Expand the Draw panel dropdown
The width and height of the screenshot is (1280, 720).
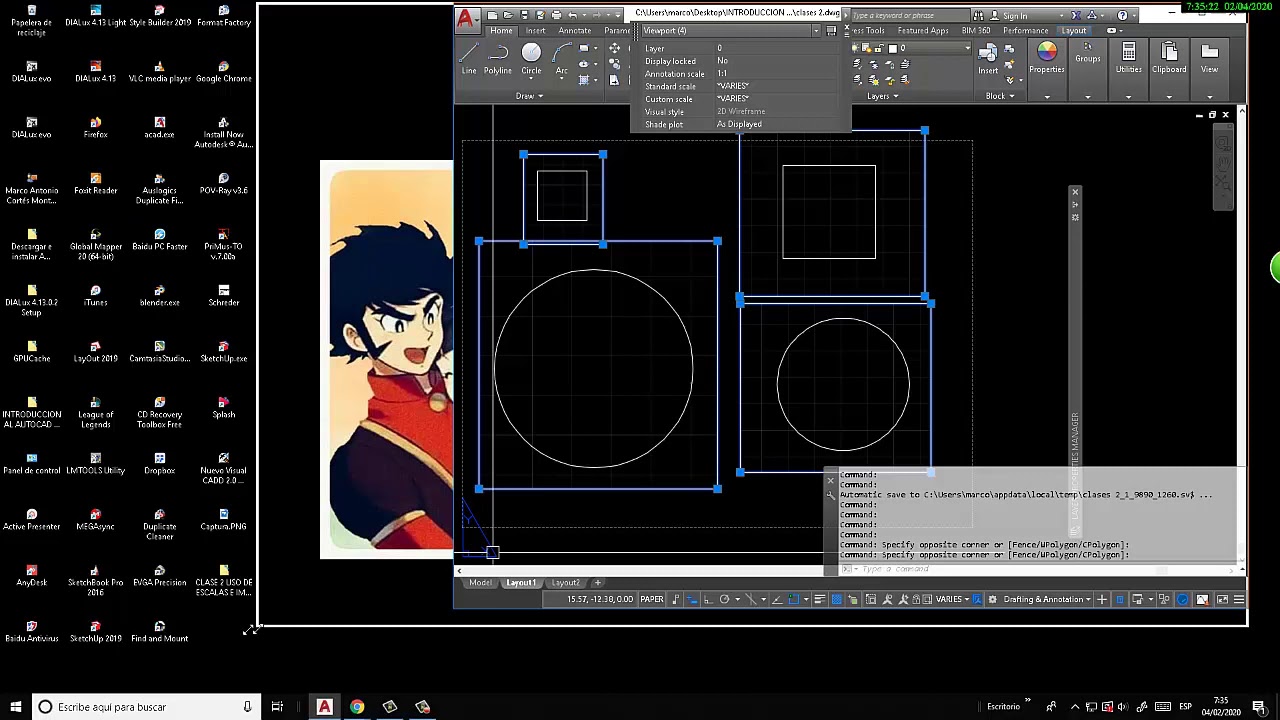click(529, 96)
